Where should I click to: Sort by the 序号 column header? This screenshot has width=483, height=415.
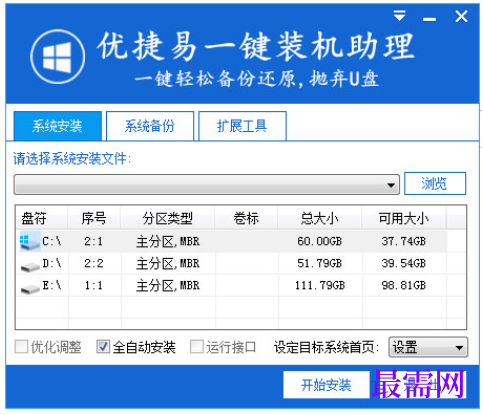94,219
